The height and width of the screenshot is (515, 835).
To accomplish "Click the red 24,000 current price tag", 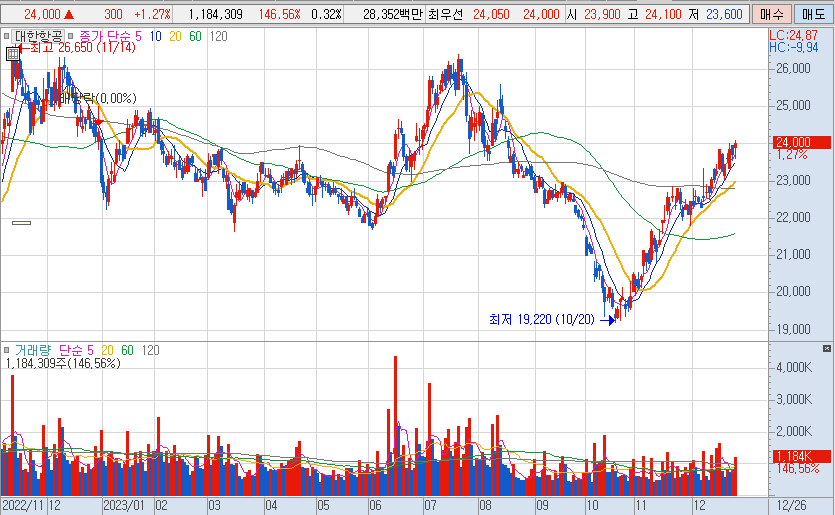I will coord(801,142).
